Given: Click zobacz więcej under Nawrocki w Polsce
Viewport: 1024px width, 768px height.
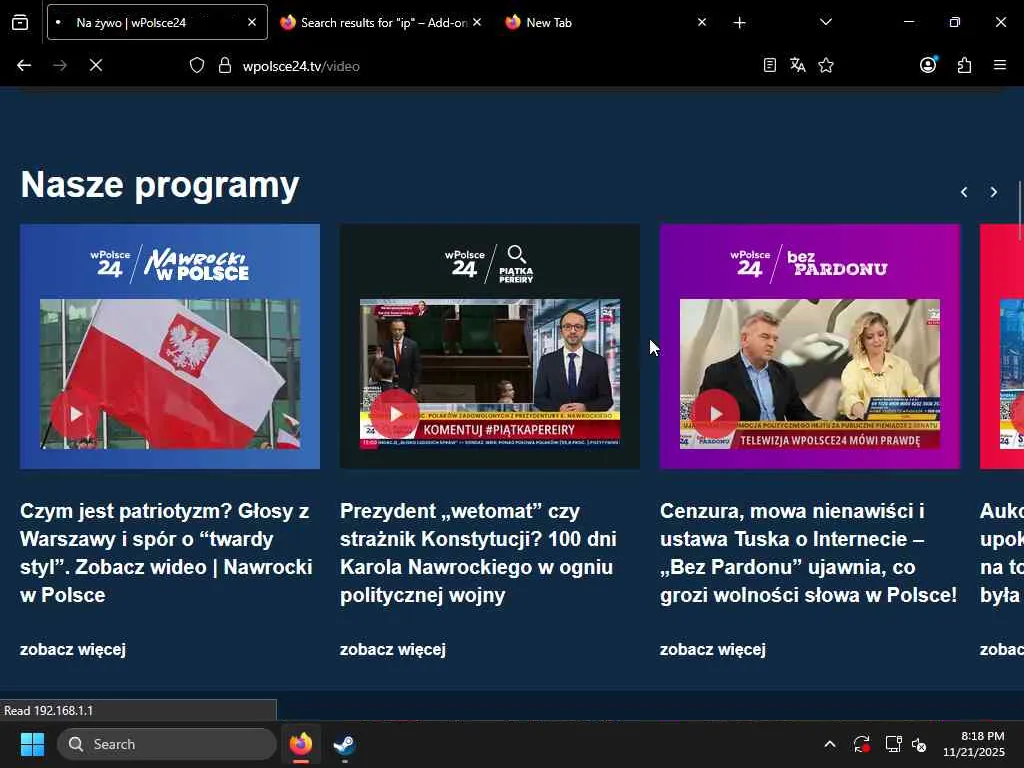Looking at the screenshot, I should pos(73,649).
